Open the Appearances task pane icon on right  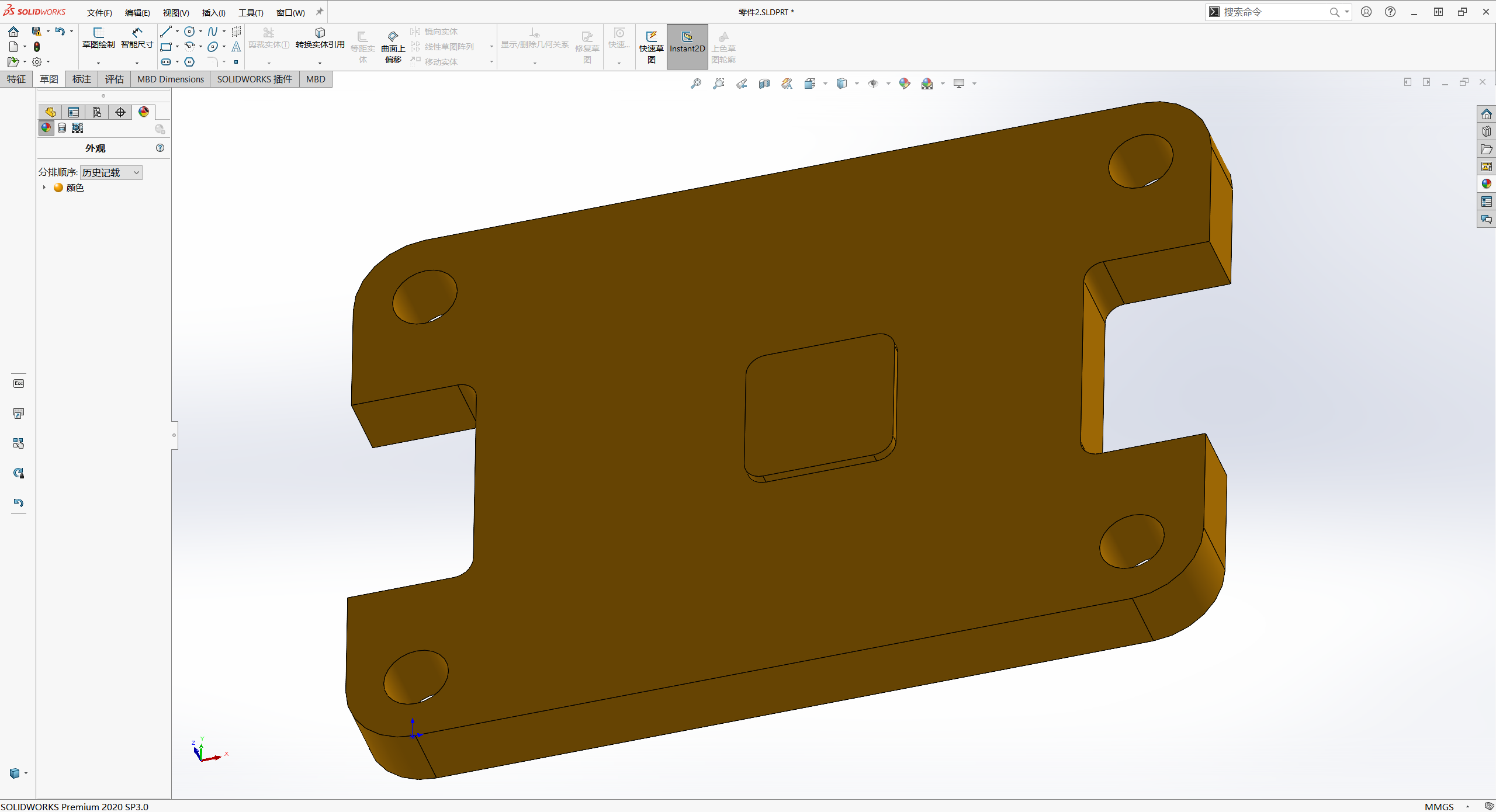(x=1487, y=184)
